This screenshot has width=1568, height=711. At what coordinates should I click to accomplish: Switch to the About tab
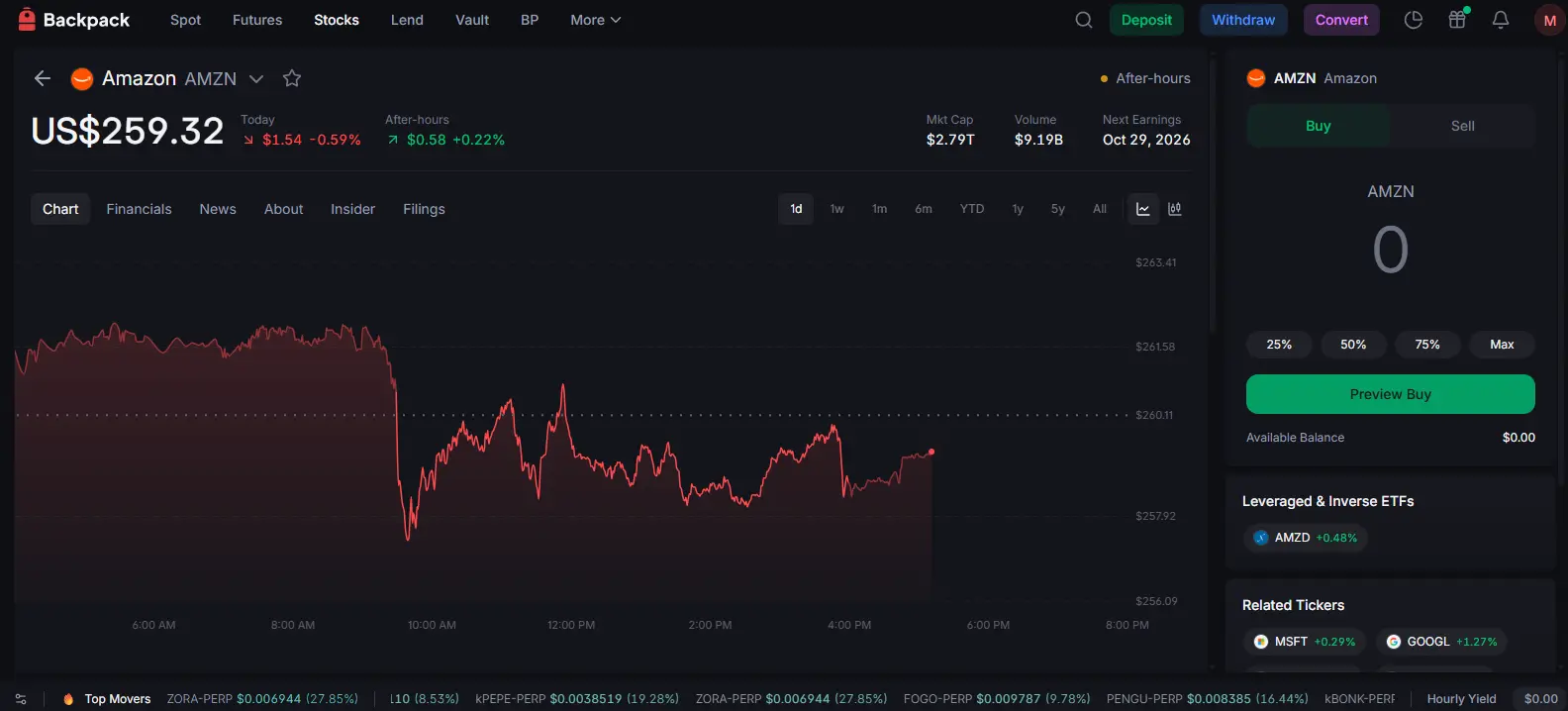pyautogui.click(x=283, y=209)
